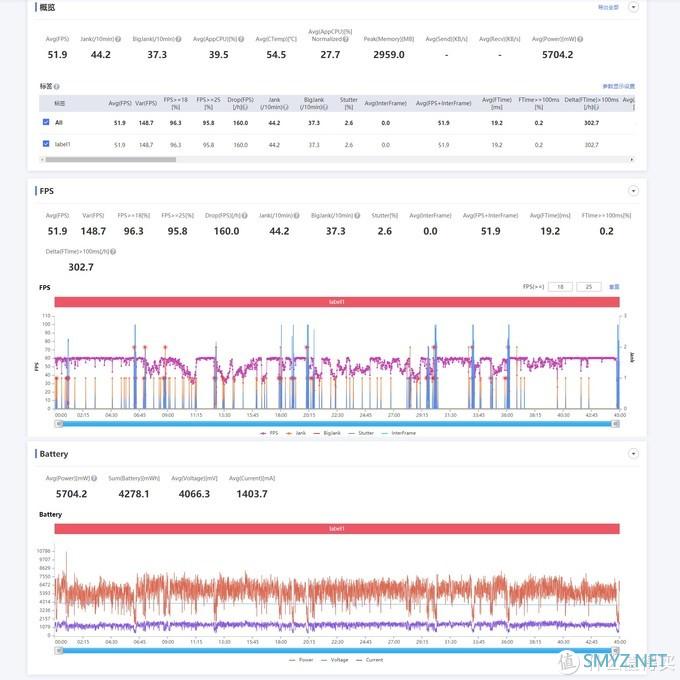The width and height of the screenshot is (680, 680).
Task: Open help icon beside Jank(/10min) in overview
Action: (118, 39)
